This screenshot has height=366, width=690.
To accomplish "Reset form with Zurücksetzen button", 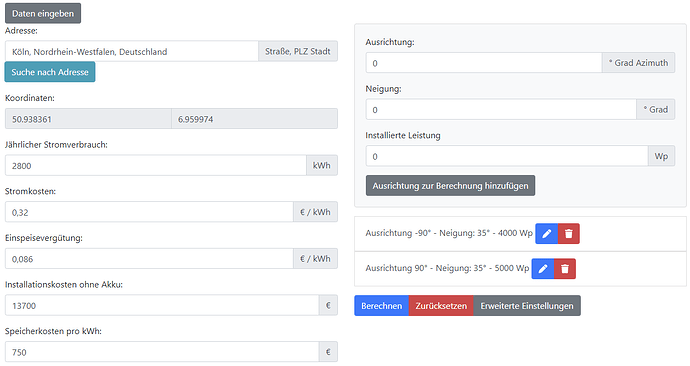I will (x=441, y=306).
